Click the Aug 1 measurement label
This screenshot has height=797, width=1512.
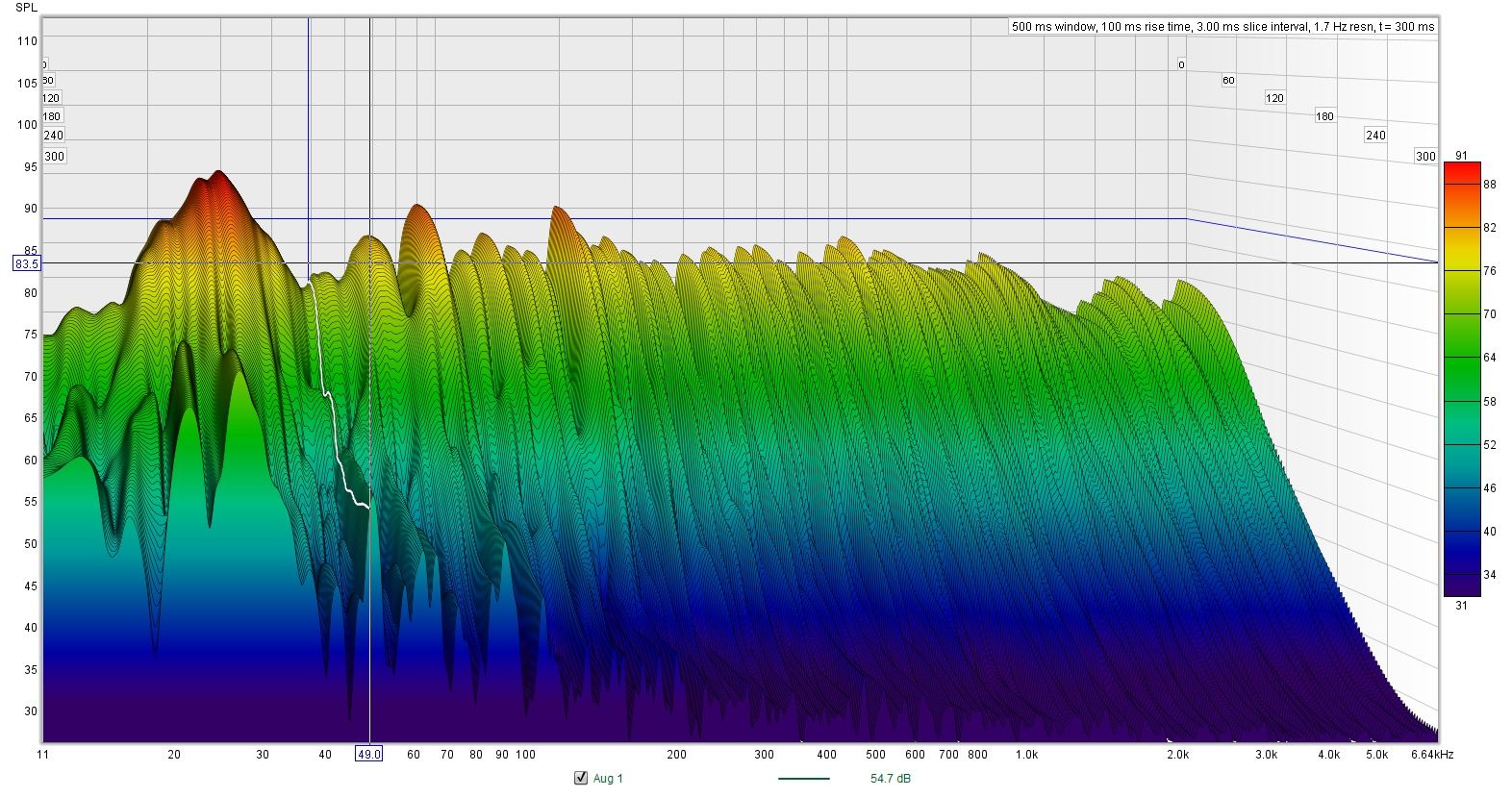[608, 779]
